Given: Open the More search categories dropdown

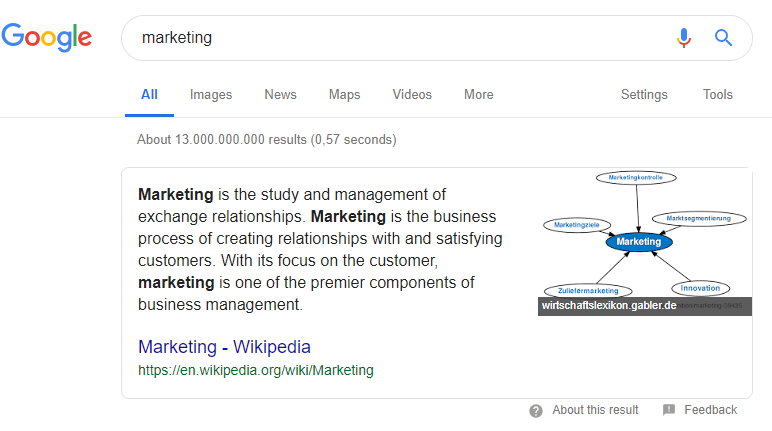Looking at the screenshot, I should click(x=478, y=95).
